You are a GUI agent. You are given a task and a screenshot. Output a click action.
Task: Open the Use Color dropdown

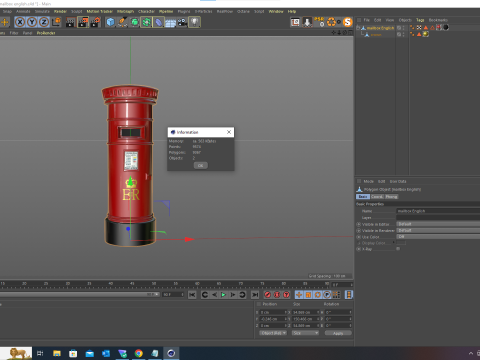pyautogui.click(x=438, y=237)
